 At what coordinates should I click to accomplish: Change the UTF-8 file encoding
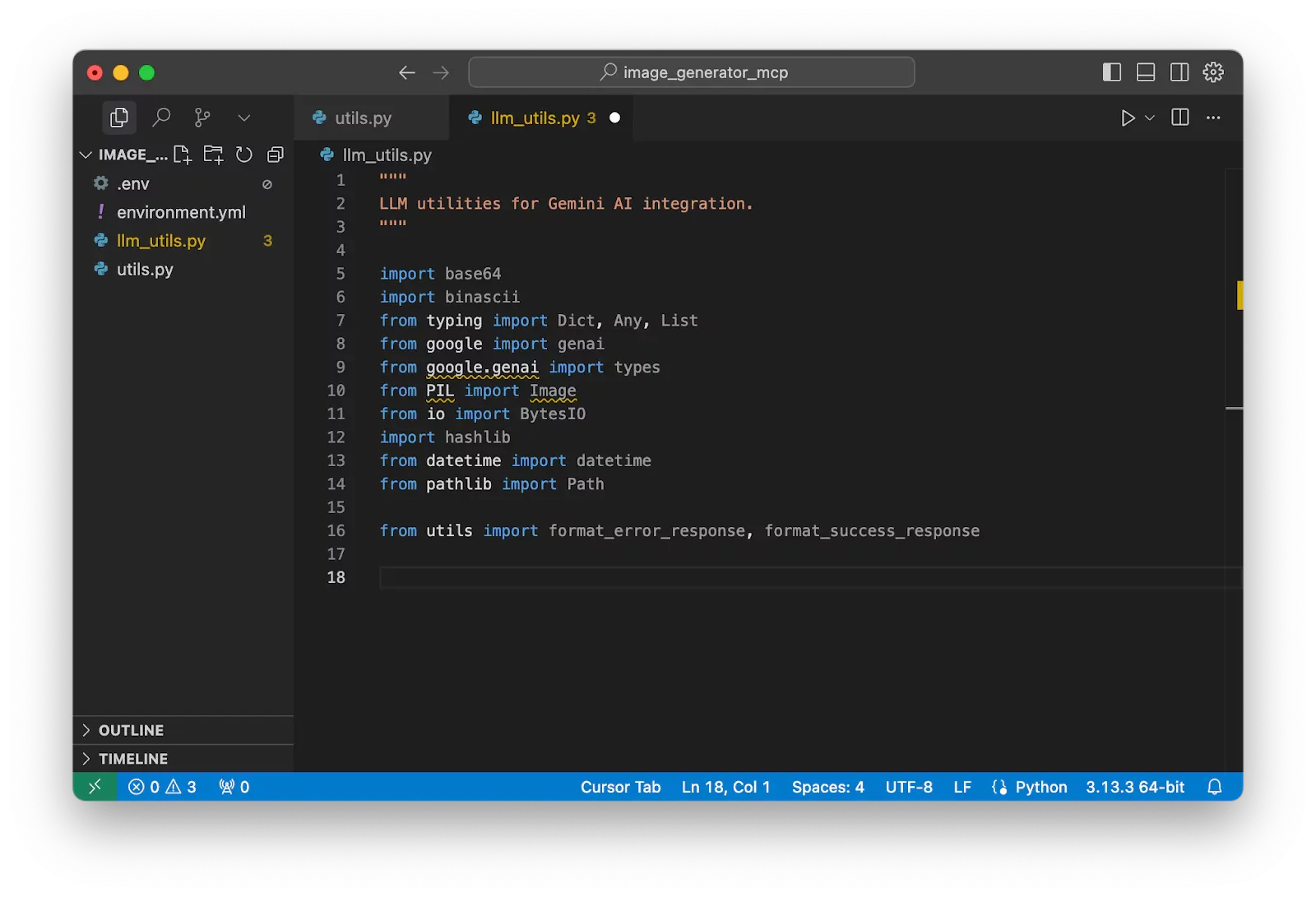pyautogui.click(x=909, y=787)
